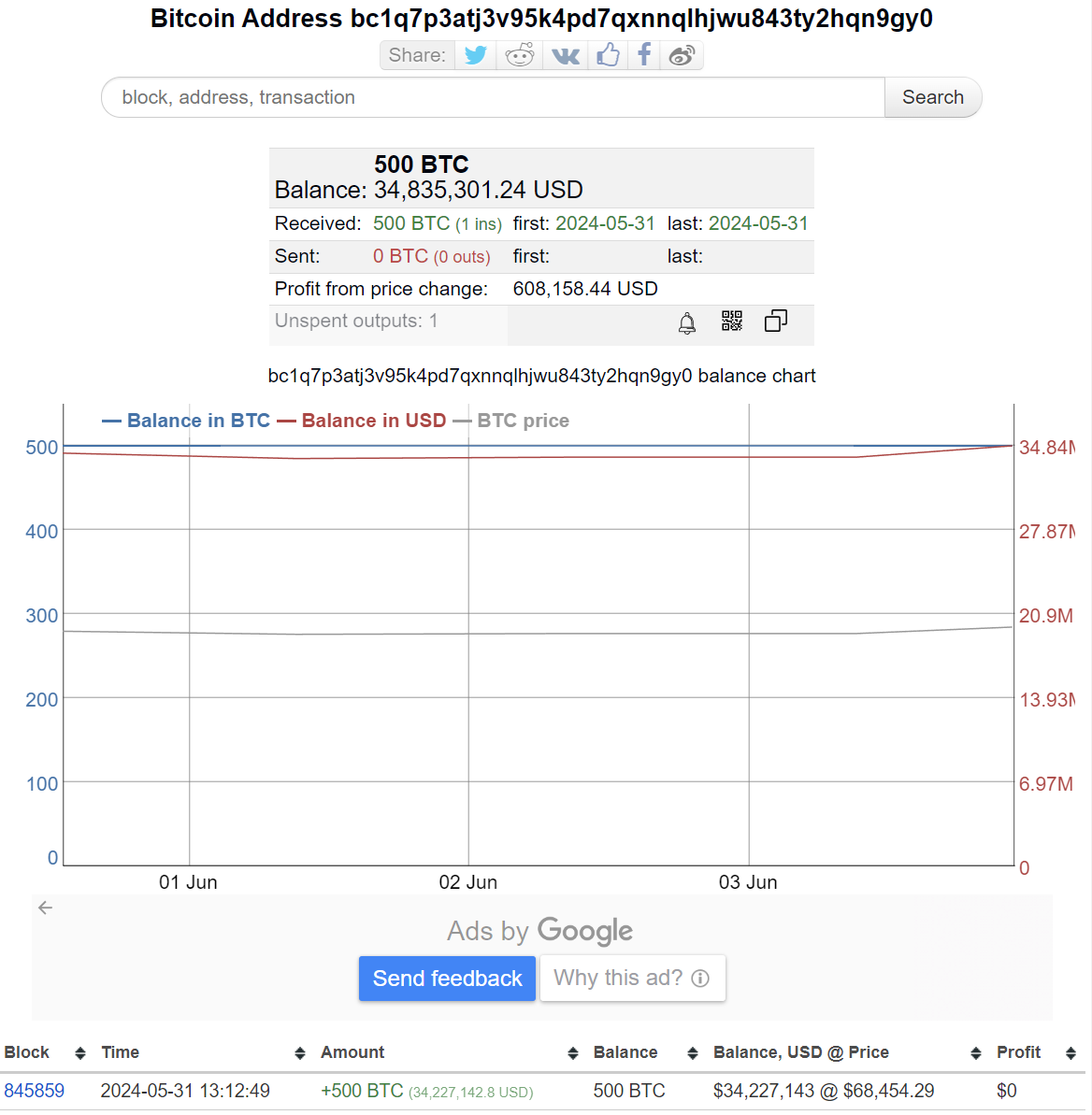Share address on Weibo
This screenshot has height=1115, width=1092.
(682, 56)
